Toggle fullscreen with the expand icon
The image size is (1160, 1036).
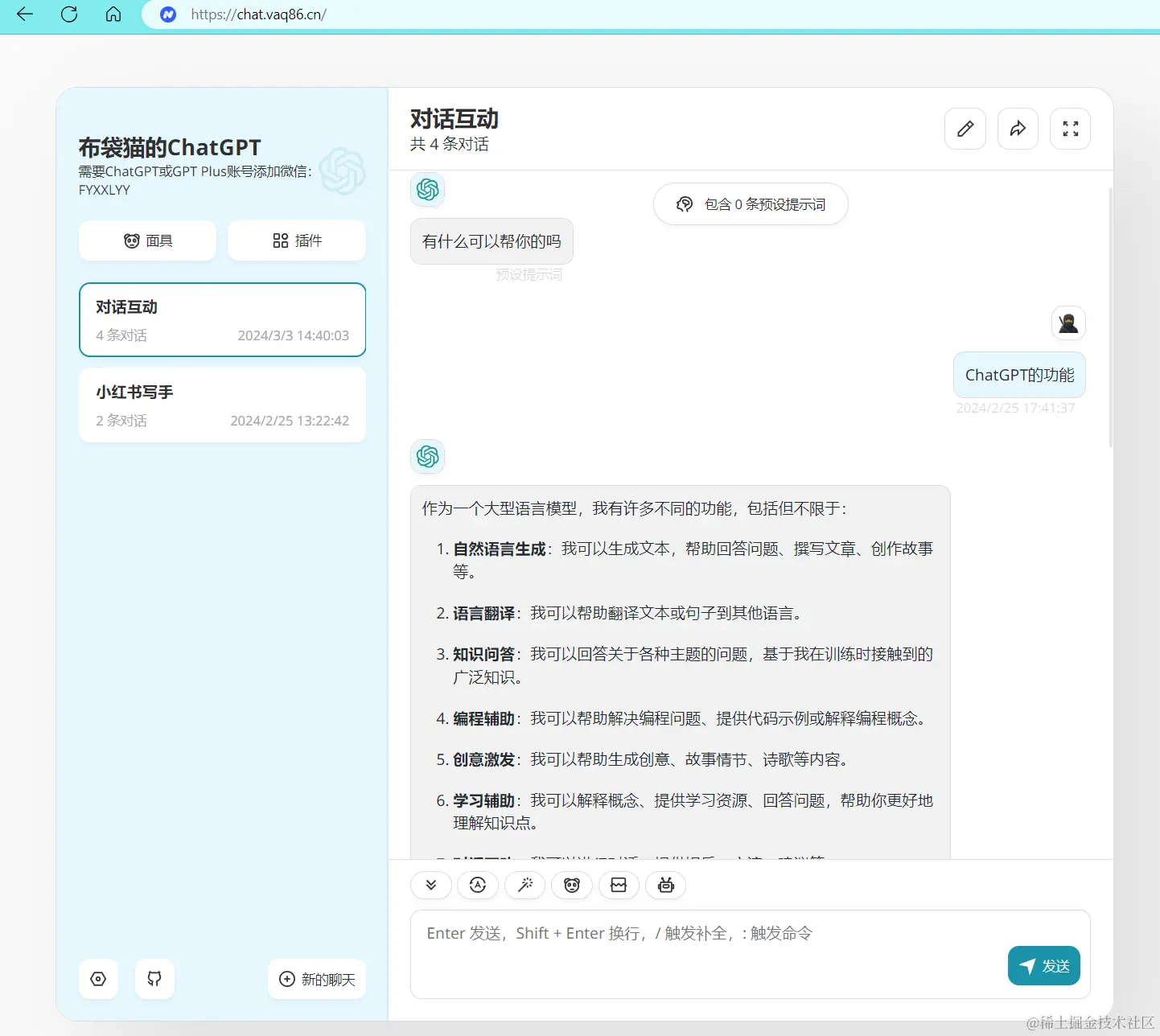(1071, 129)
